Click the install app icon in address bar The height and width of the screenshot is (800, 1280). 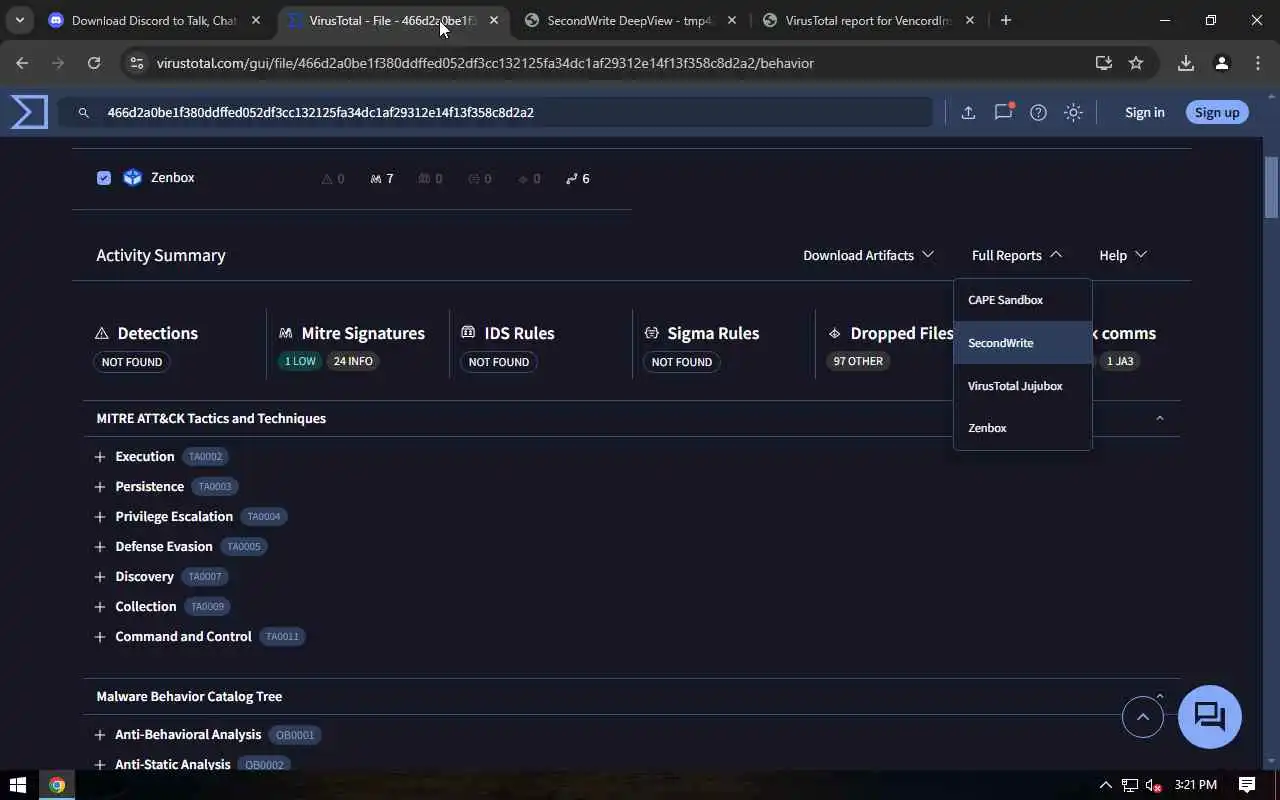click(x=1104, y=63)
